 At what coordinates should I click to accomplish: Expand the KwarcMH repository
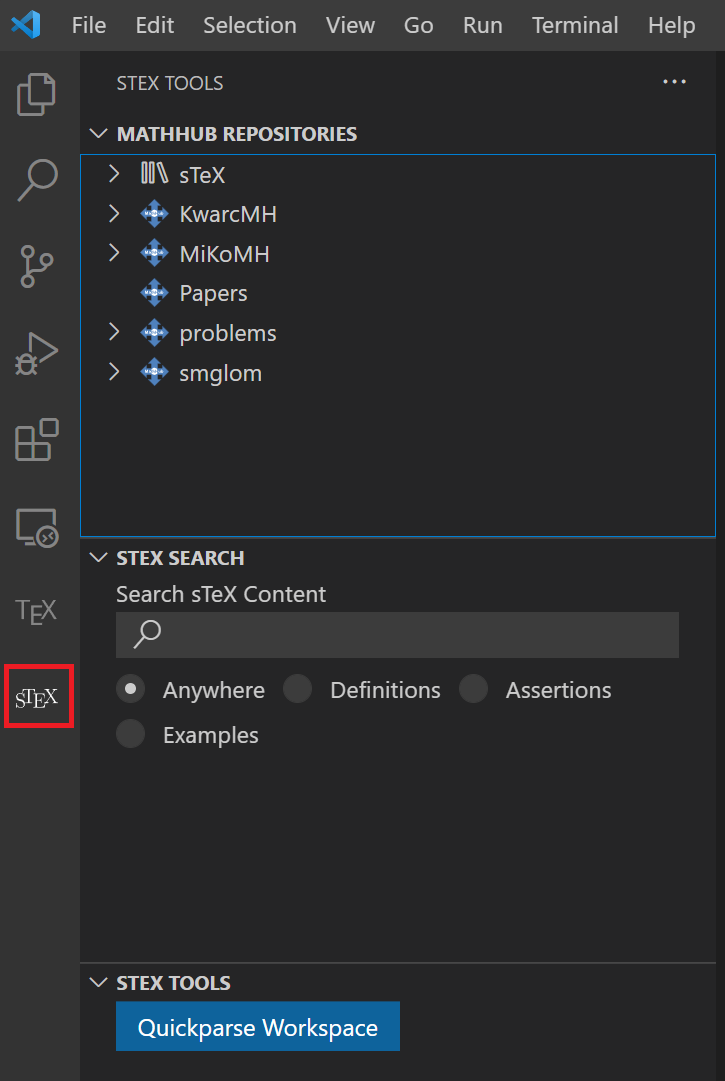click(114, 214)
